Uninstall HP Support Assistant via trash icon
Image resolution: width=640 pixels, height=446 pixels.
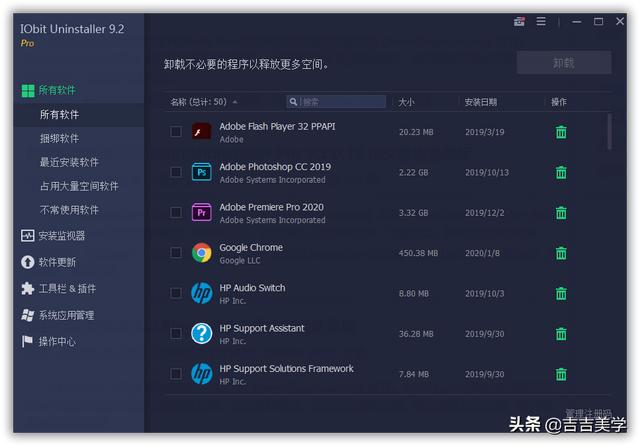561,334
